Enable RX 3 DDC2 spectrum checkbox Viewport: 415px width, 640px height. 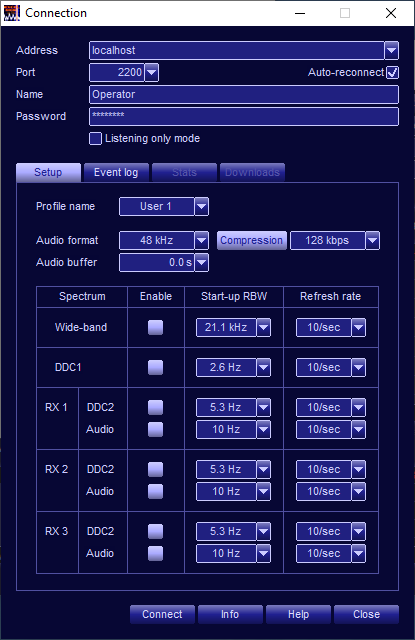pyautogui.click(x=155, y=531)
